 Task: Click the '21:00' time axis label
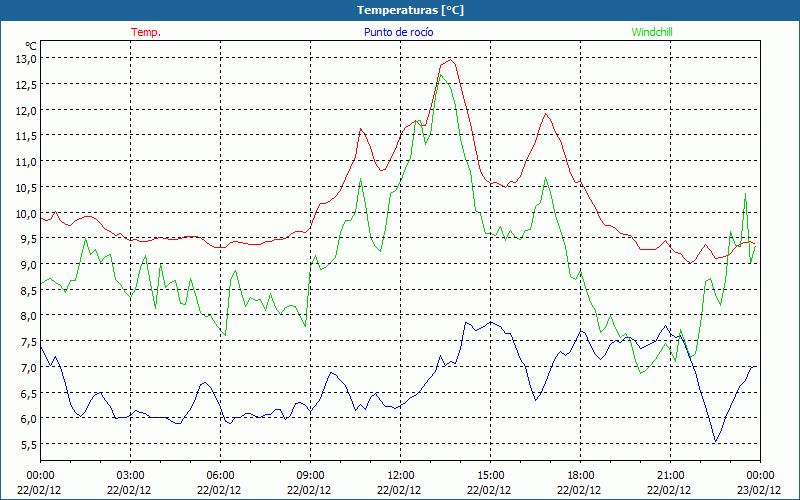[670, 476]
